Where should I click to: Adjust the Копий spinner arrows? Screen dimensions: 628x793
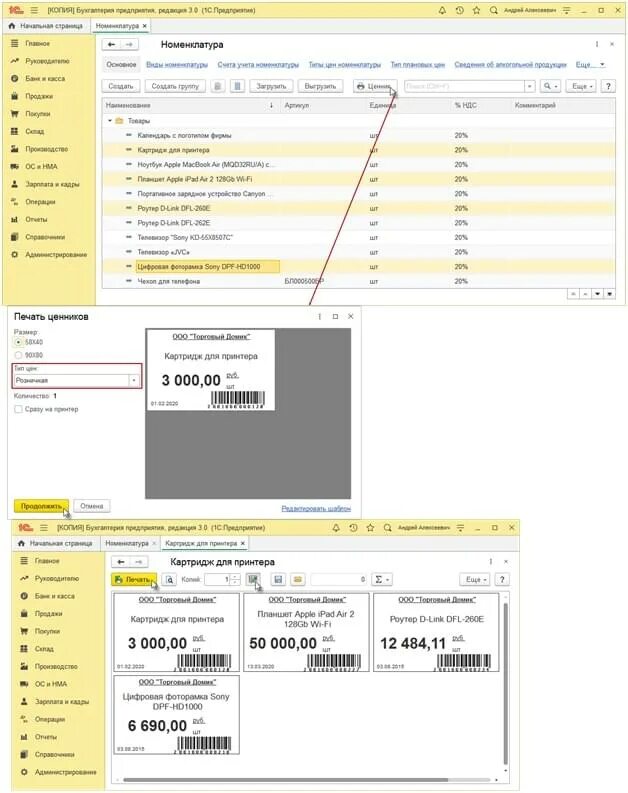[x=235, y=580]
